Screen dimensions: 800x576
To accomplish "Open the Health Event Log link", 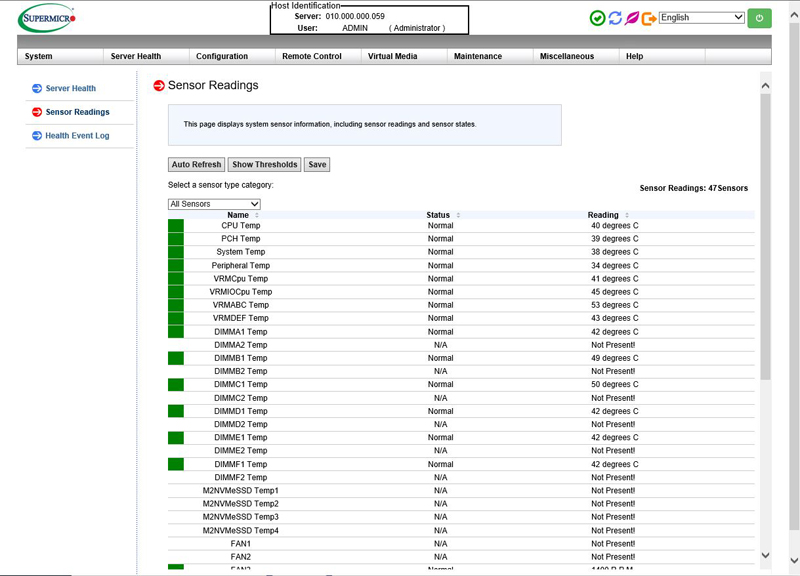I will coord(77,136).
